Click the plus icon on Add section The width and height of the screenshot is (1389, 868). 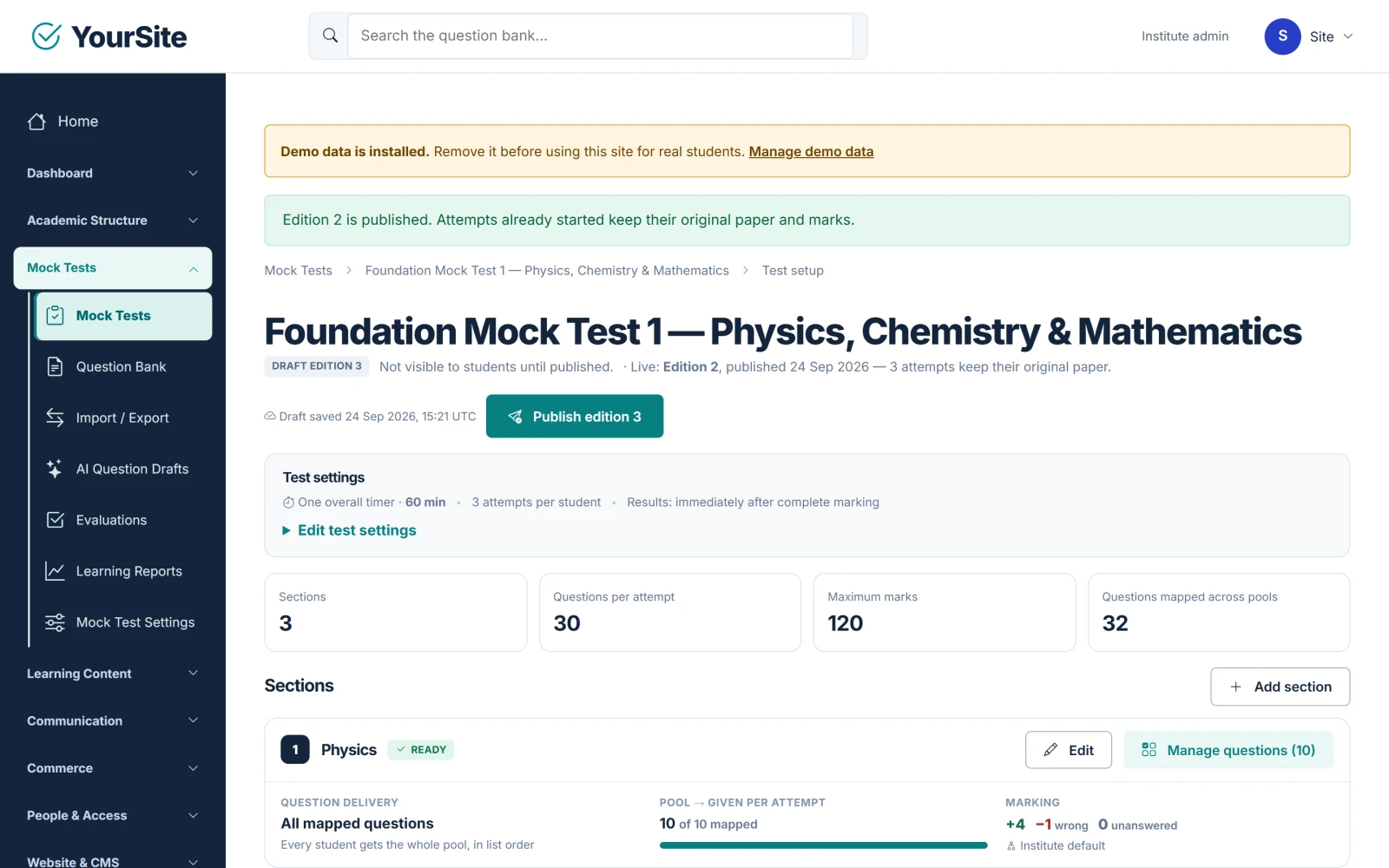point(1235,687)
